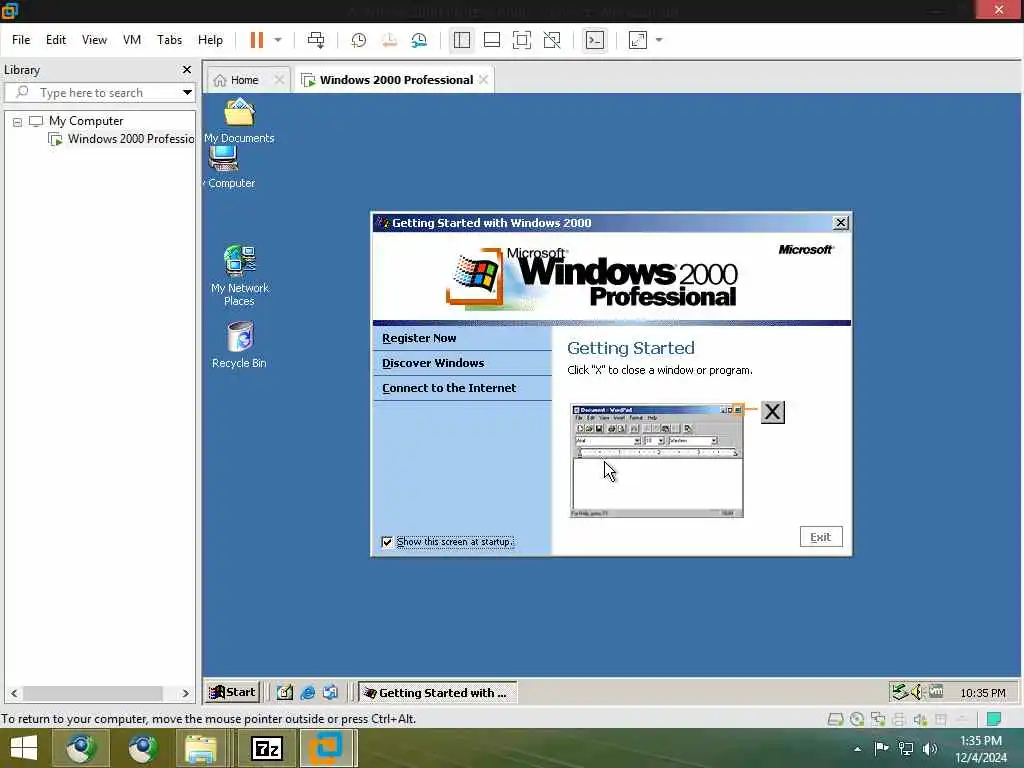Image resolution: width=1024 pixels, height=768 pixels.
Task: Click the printer device status icon
Action: point(899,720)
